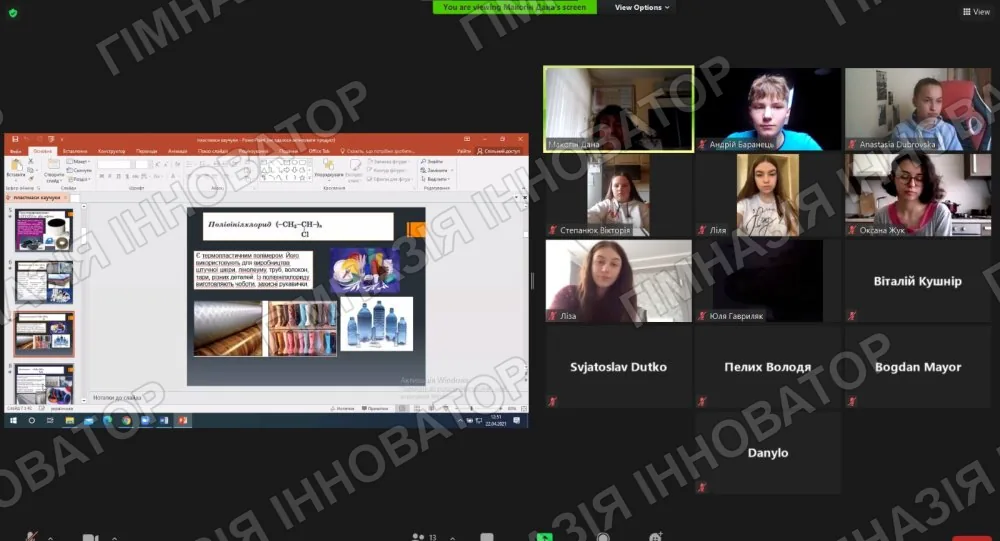Click the water bottles image on slide

[x=376, y=324]
